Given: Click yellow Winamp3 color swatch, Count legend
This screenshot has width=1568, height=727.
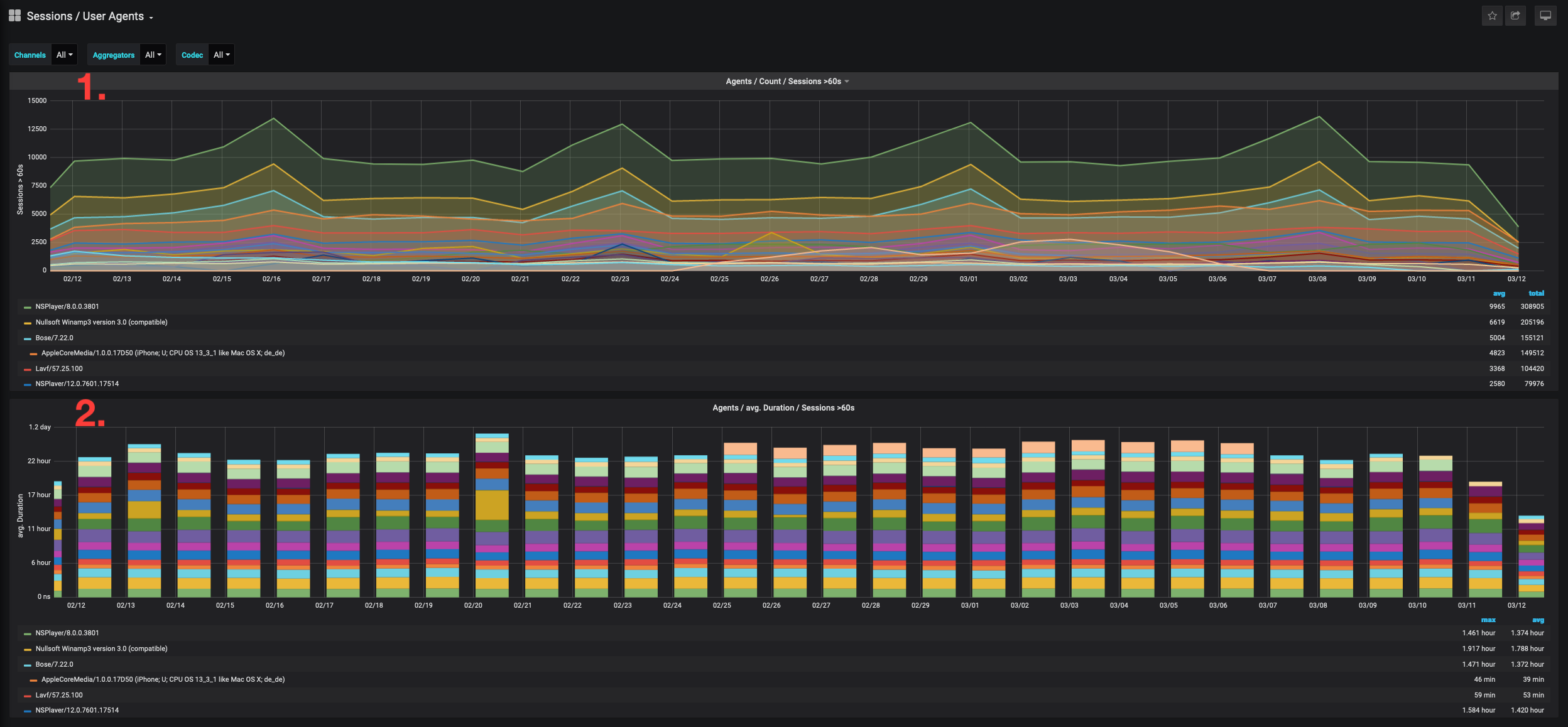Looking at the screenshot, I should coord(28,323).
